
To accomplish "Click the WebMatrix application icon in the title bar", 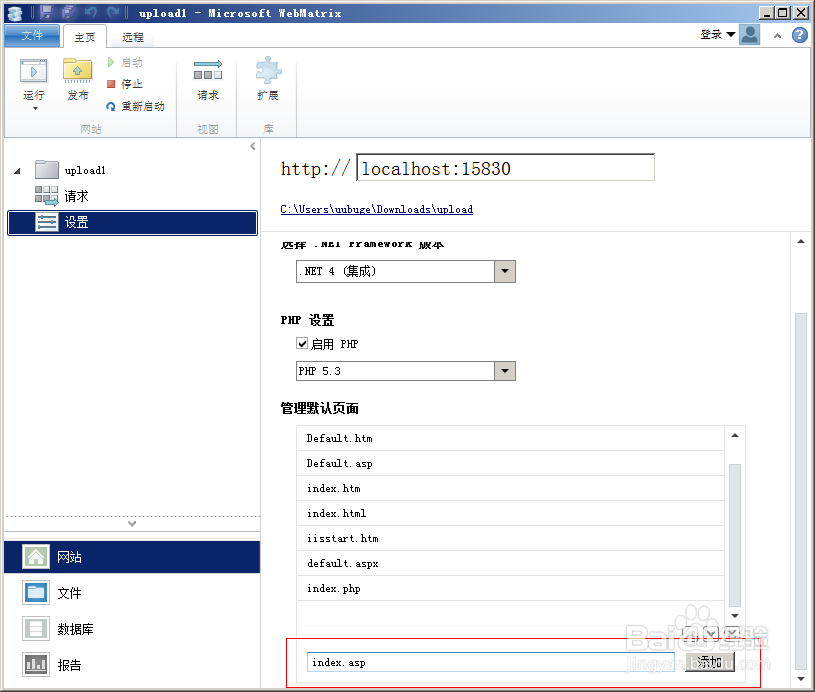I will [x=15, y=13].
